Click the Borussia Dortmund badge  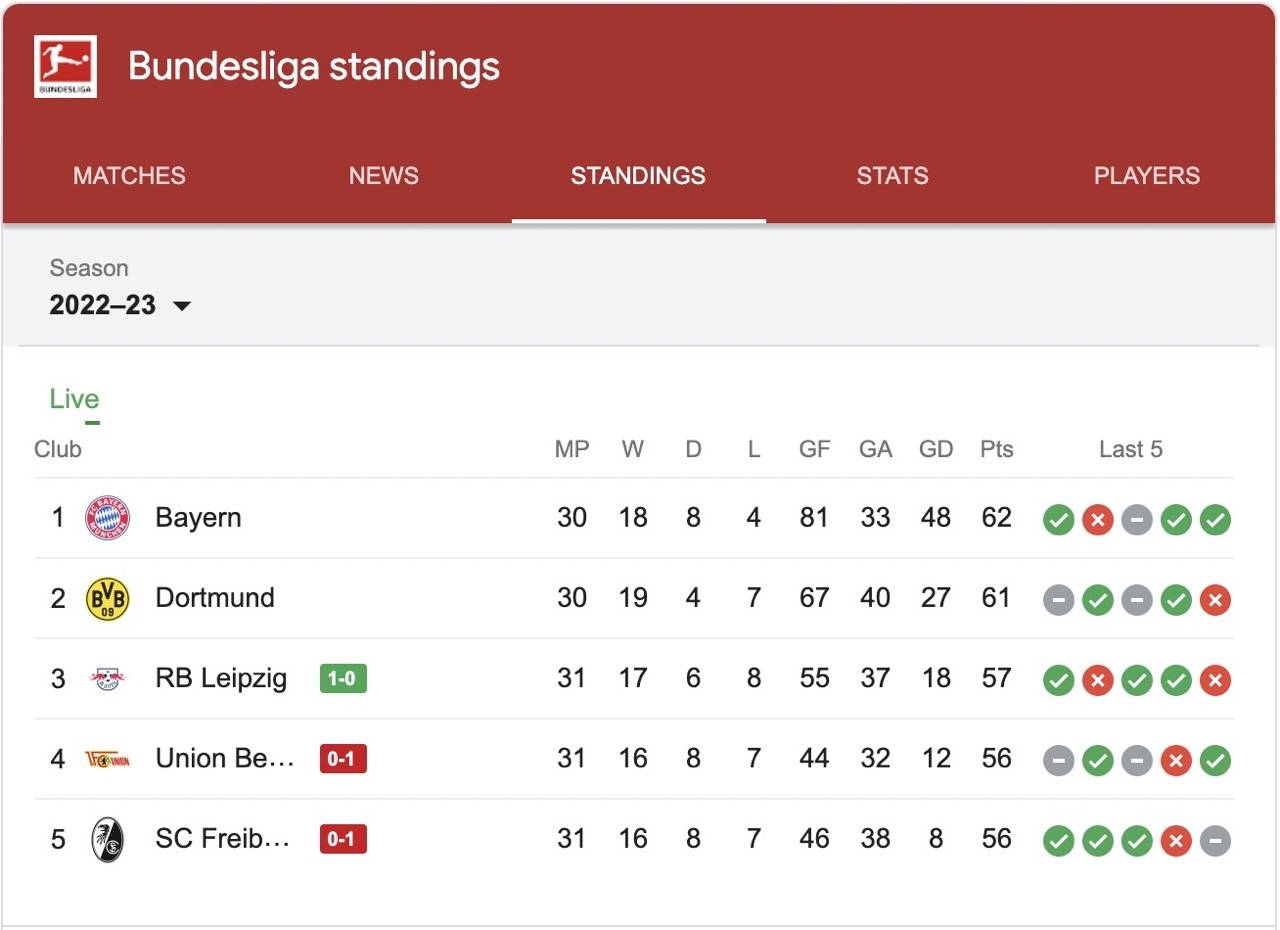point(109,597)
